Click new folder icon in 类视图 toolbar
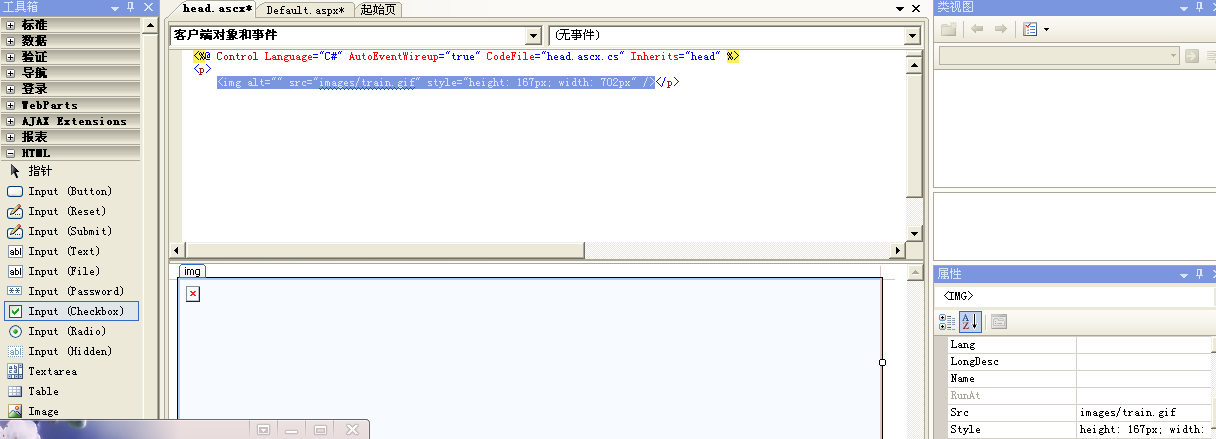Viewport: 1216px width, 439px height. [x=949, y=29]
